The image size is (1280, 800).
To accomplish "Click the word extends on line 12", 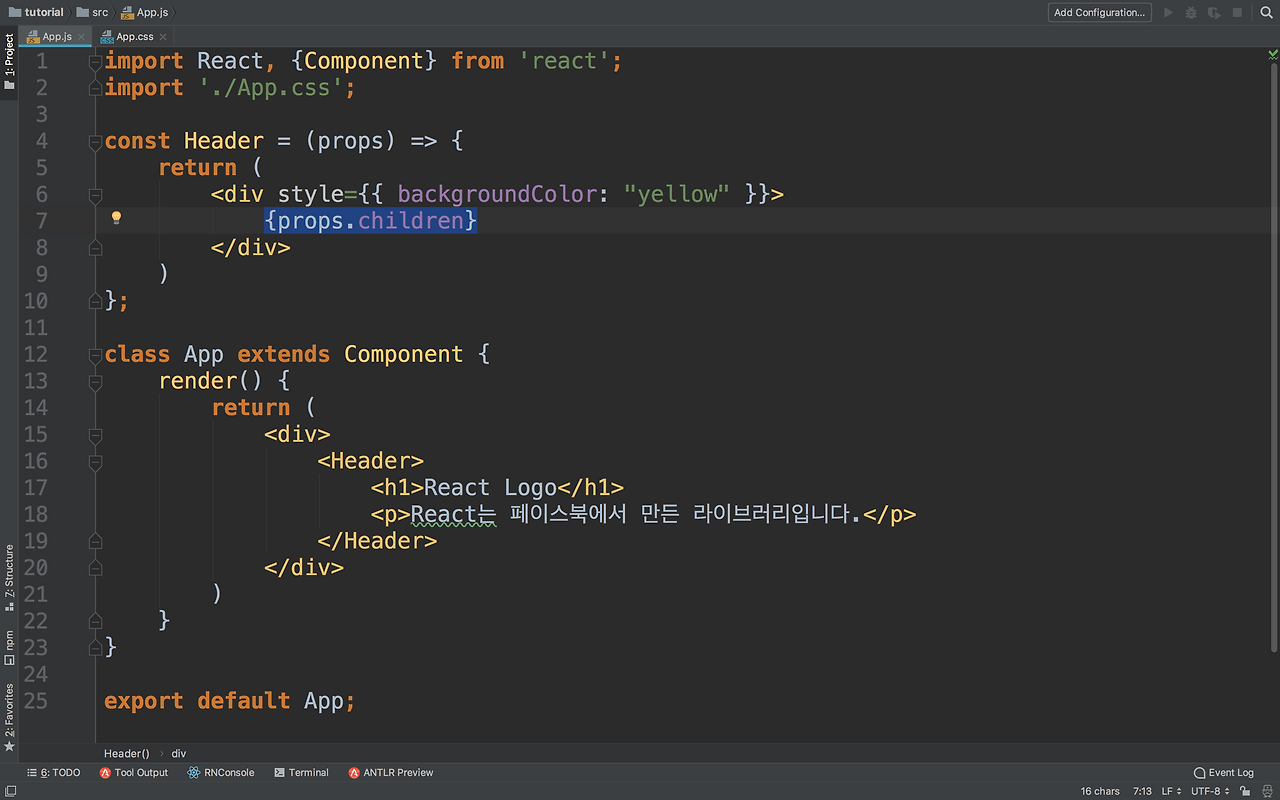I will [284, 354].
